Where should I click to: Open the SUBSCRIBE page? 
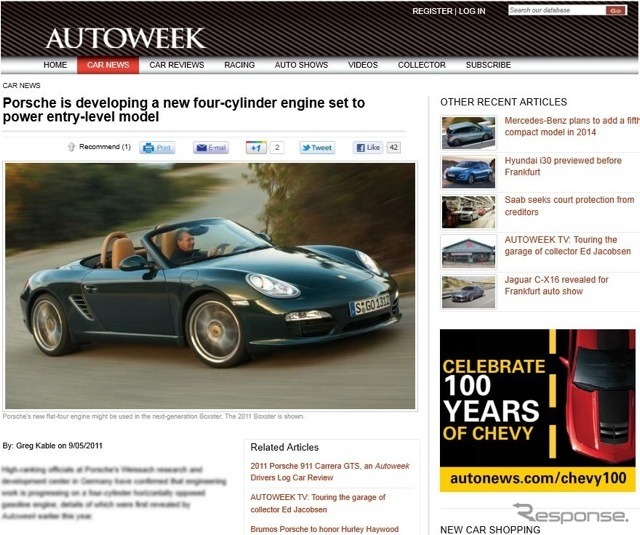(x=488, y=65)
